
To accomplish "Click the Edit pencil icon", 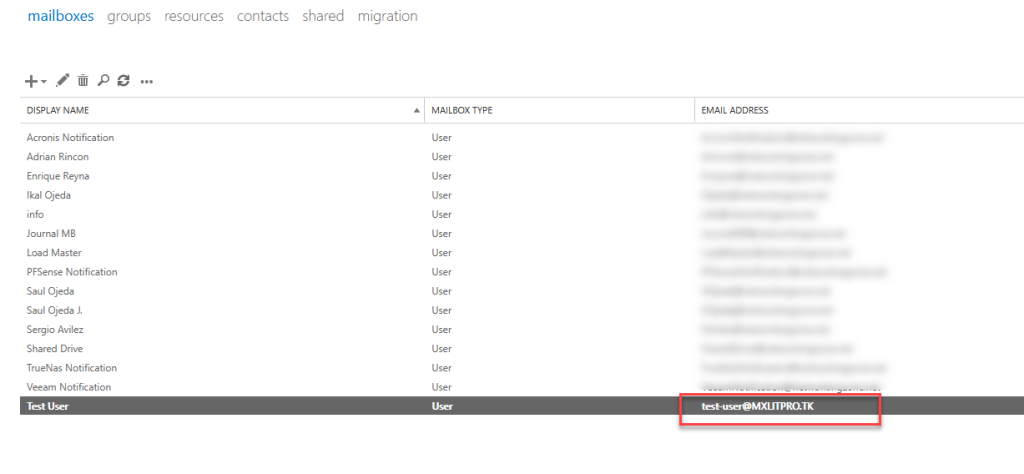I will point(63,81).
